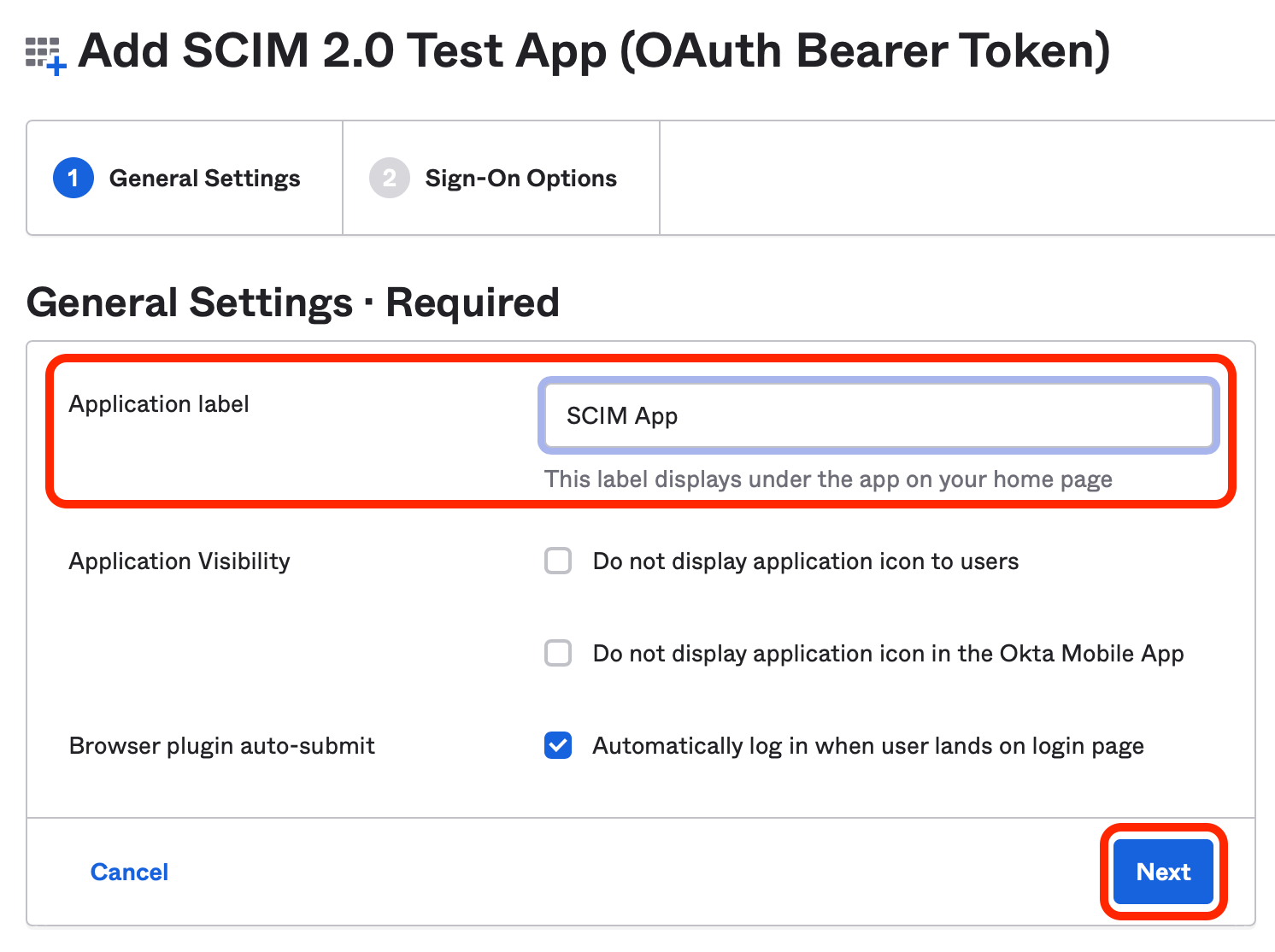This screenshot has height=952, width=1275.
Task: Click the step 2 circle icon
Action: (390, 178)
